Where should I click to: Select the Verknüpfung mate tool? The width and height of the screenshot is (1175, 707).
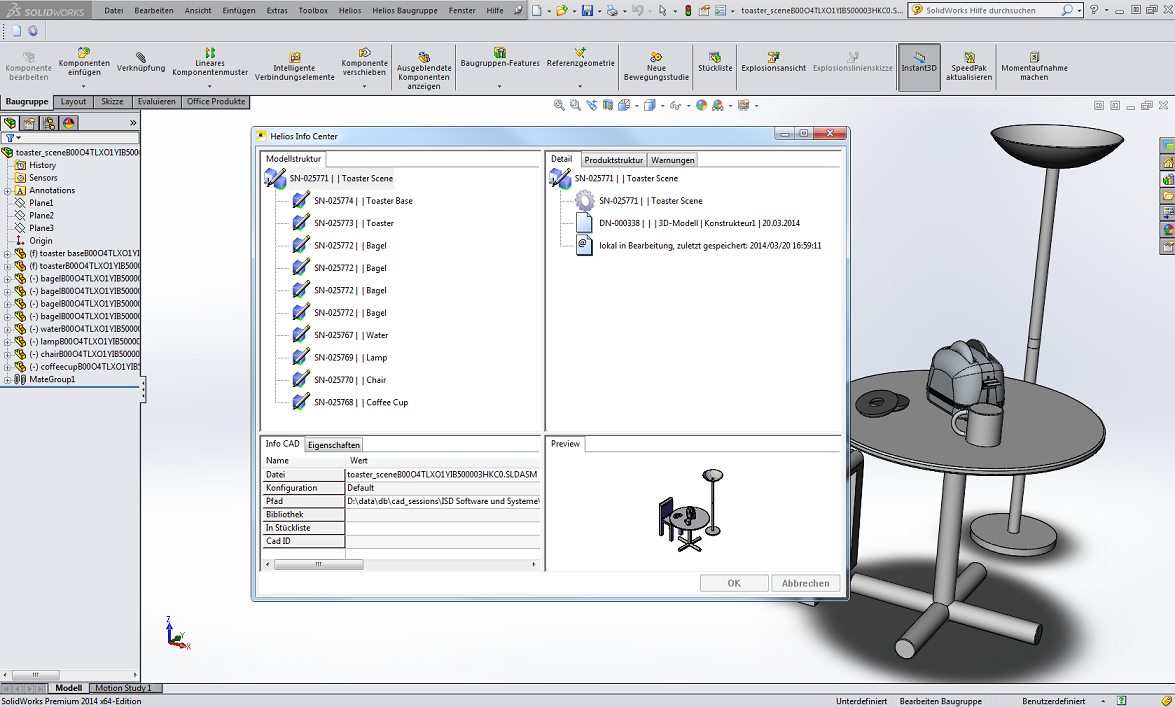click(141, 62)
